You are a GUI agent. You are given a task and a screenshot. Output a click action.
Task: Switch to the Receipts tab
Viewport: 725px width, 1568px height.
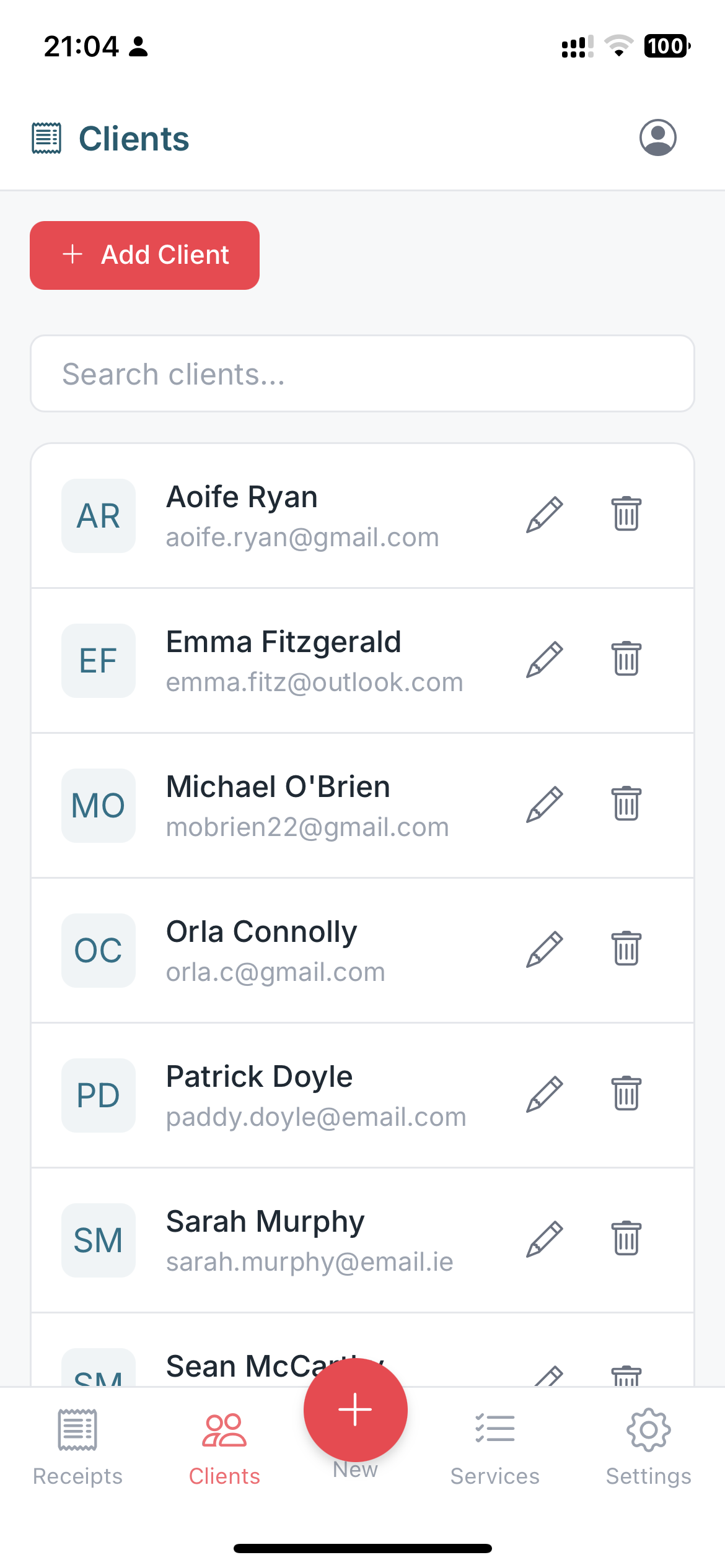coord(77,1447)
